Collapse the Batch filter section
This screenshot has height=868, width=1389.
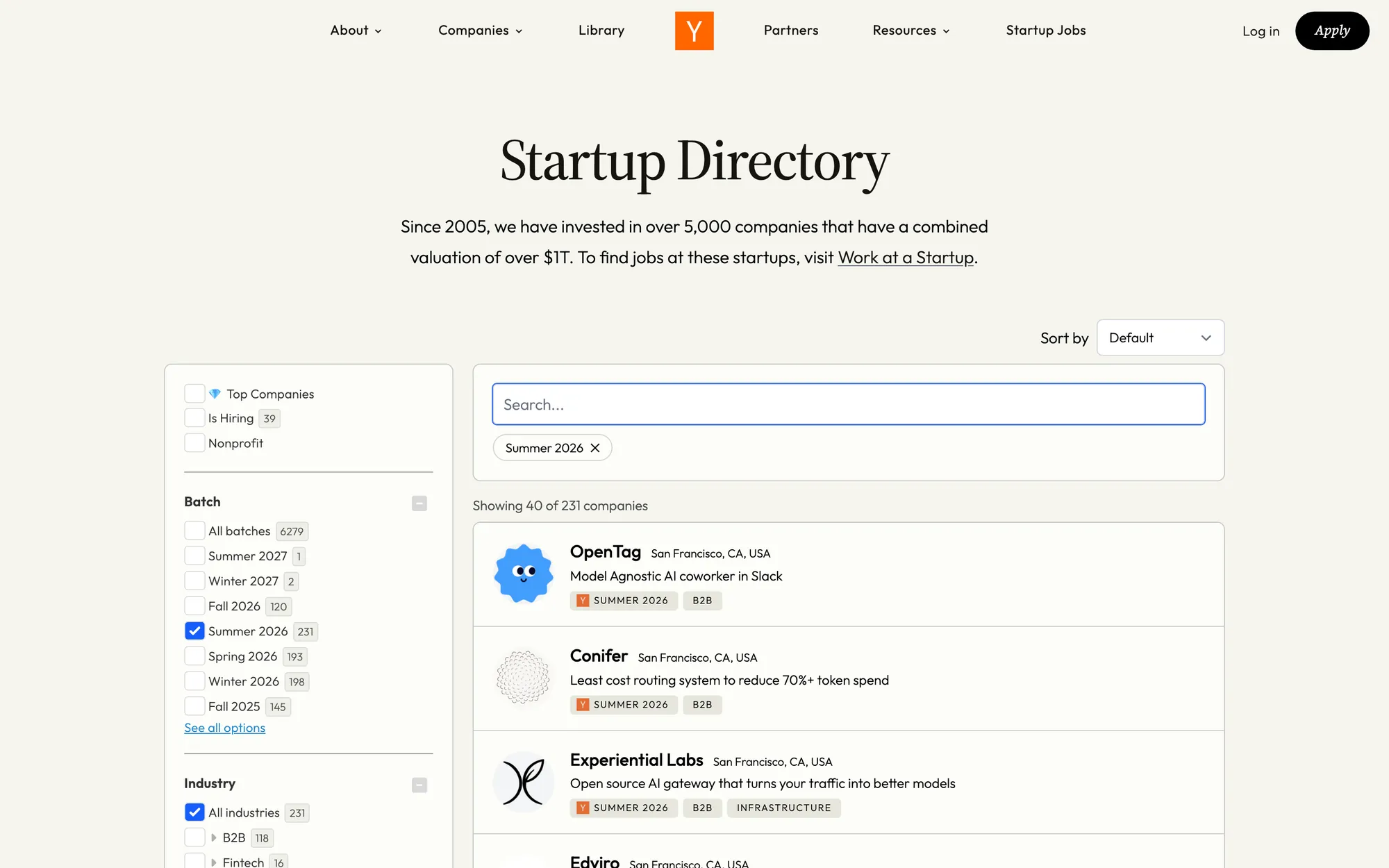[x=419, y=503]
